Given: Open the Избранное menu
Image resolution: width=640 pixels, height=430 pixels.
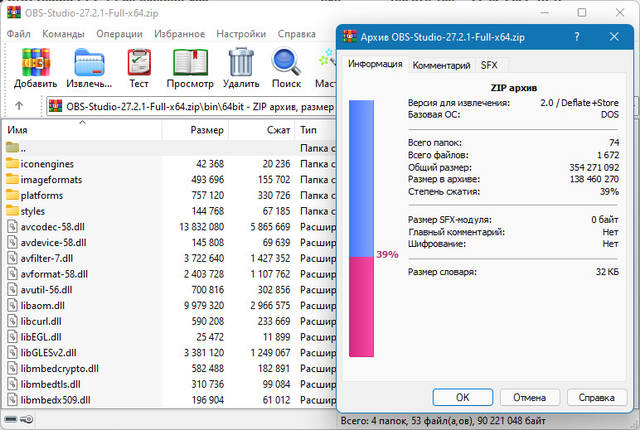Looking at the screenshot, I should tap(179, 34).
